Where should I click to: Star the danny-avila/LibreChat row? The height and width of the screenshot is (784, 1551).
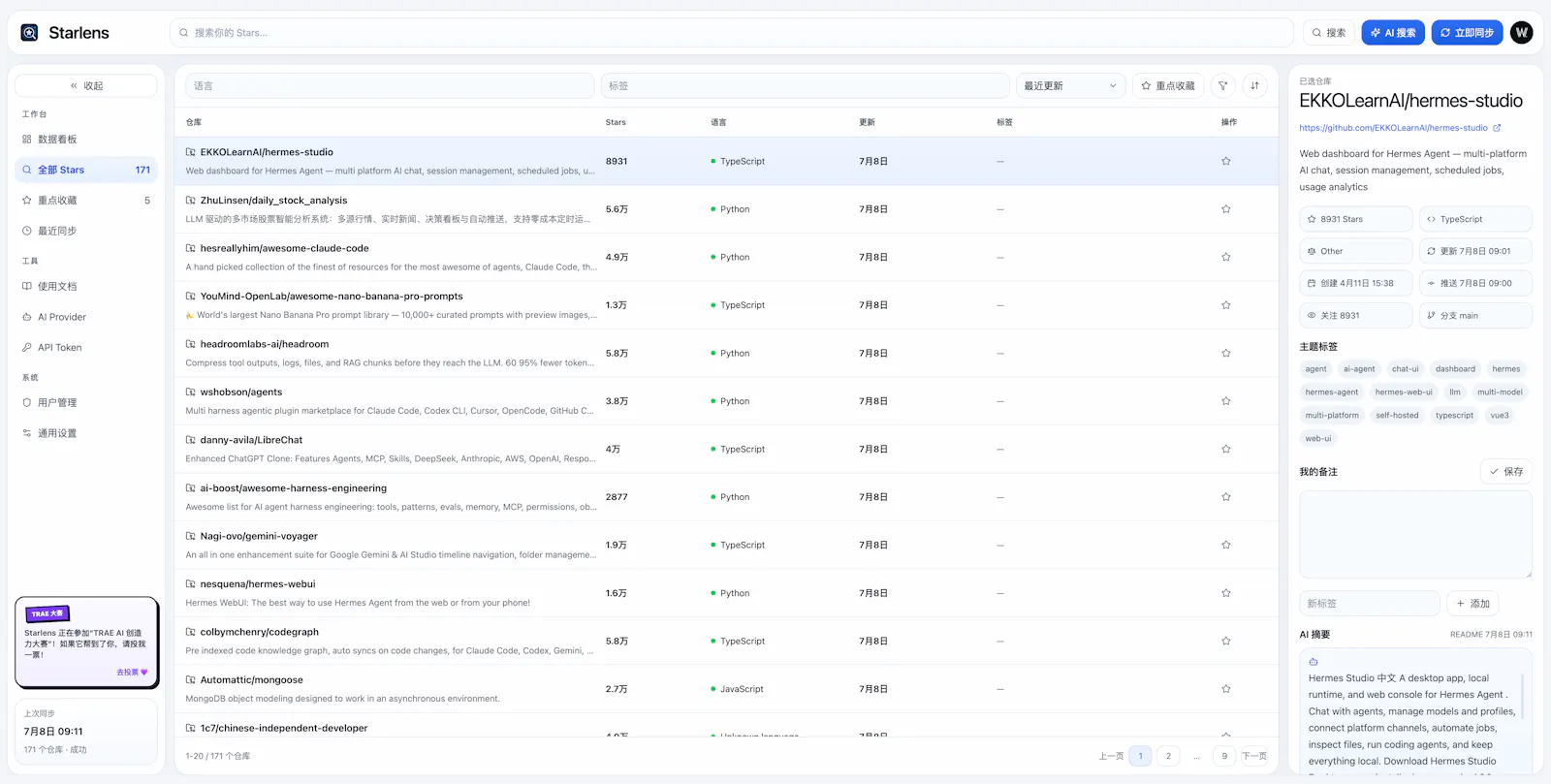(1226, 450)
